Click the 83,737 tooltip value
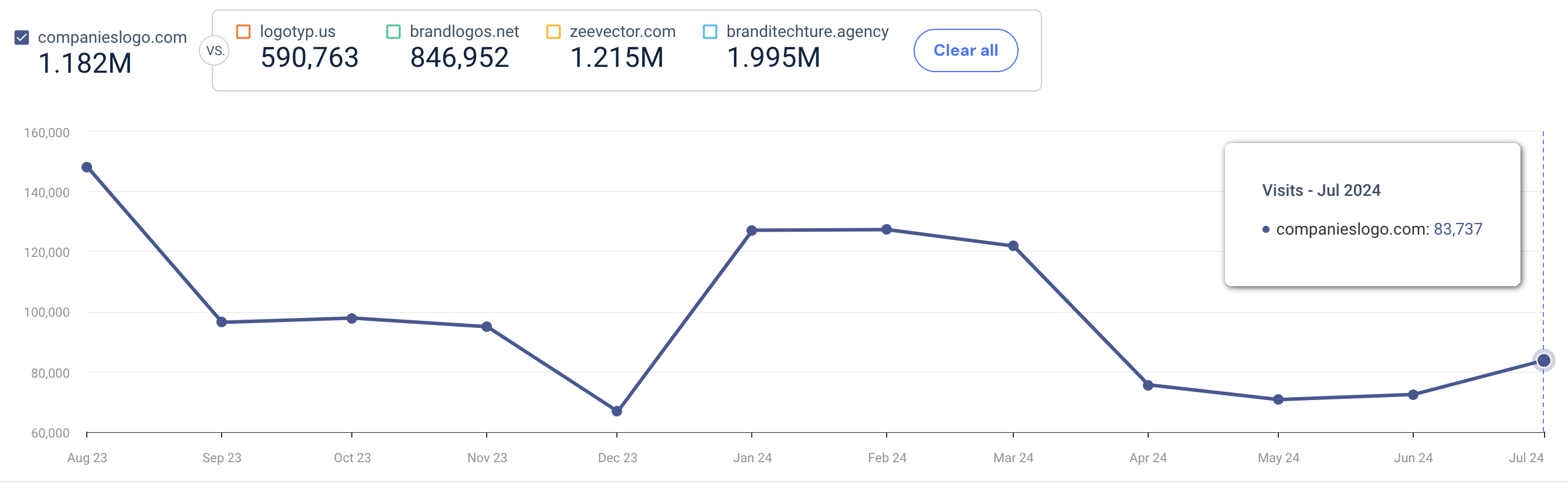Screen dimensions: 1568x488 coord(1458,229)
